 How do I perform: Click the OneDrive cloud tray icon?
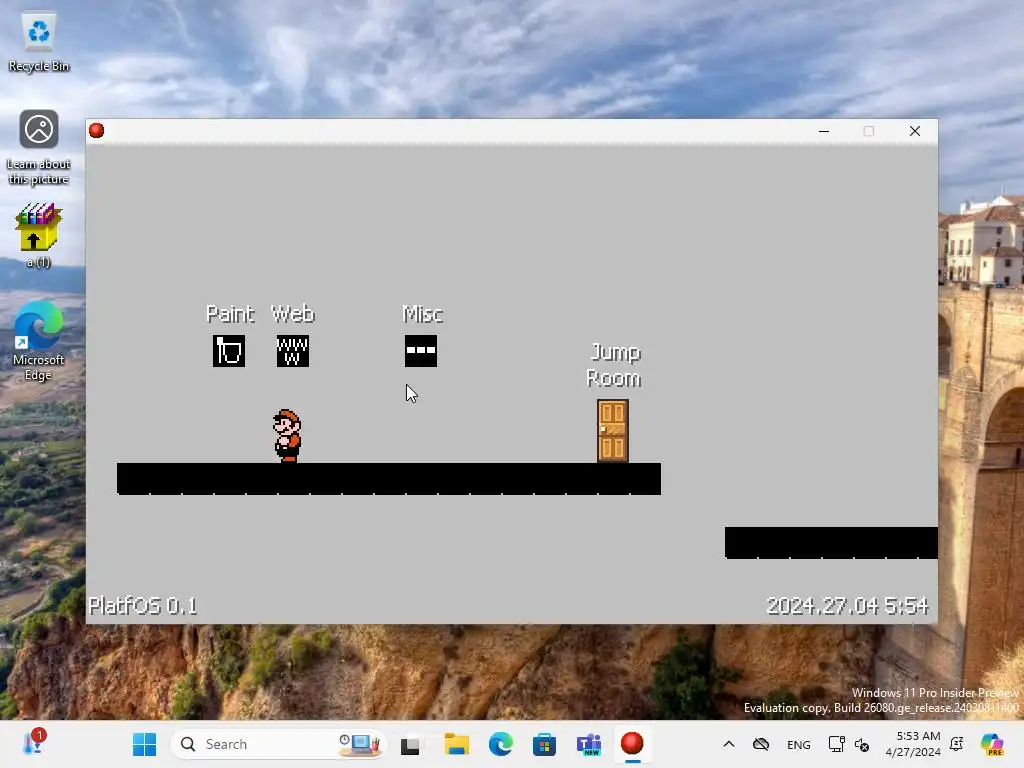pos(761,744)
